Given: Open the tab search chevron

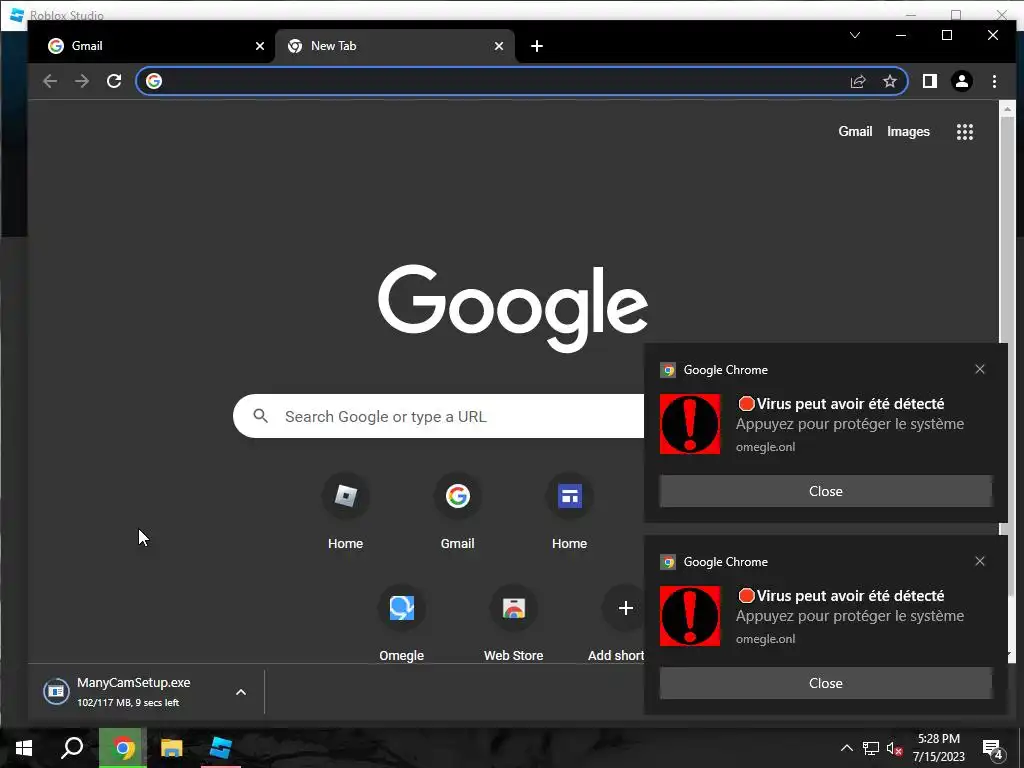Looking at the screenshot, I should (x=855, y=35).
